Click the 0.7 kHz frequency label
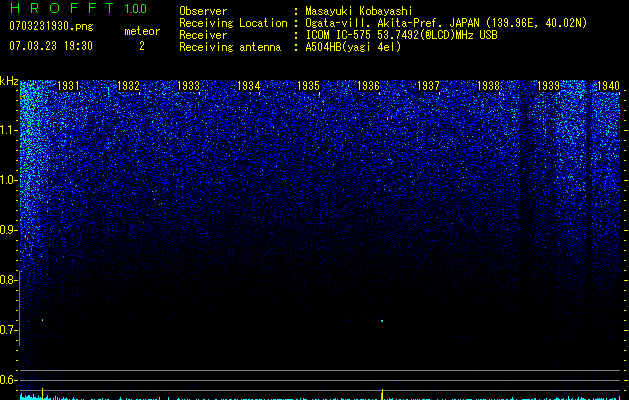This screenshot has height=400, width=629. [8, 330]
